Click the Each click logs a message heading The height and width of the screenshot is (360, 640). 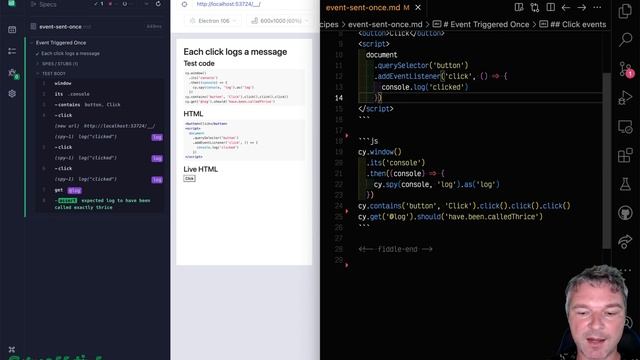click(235, 51)
